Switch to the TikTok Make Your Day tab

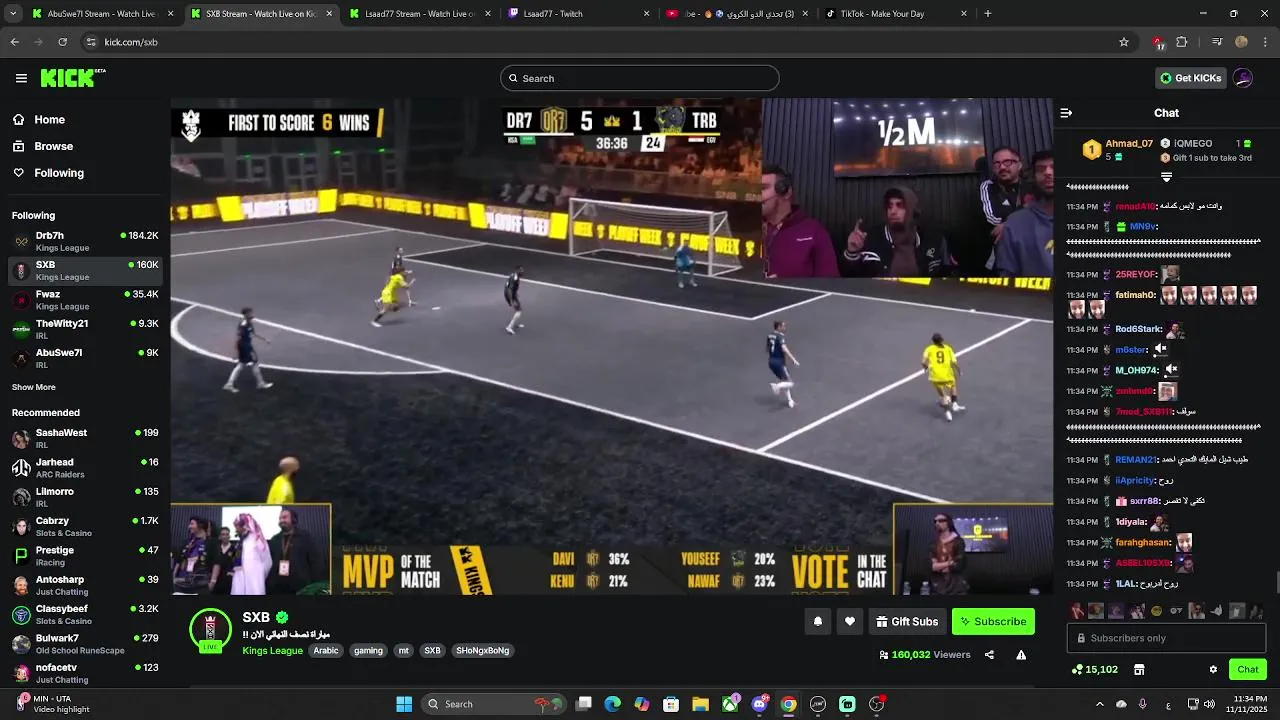[895, 14]
